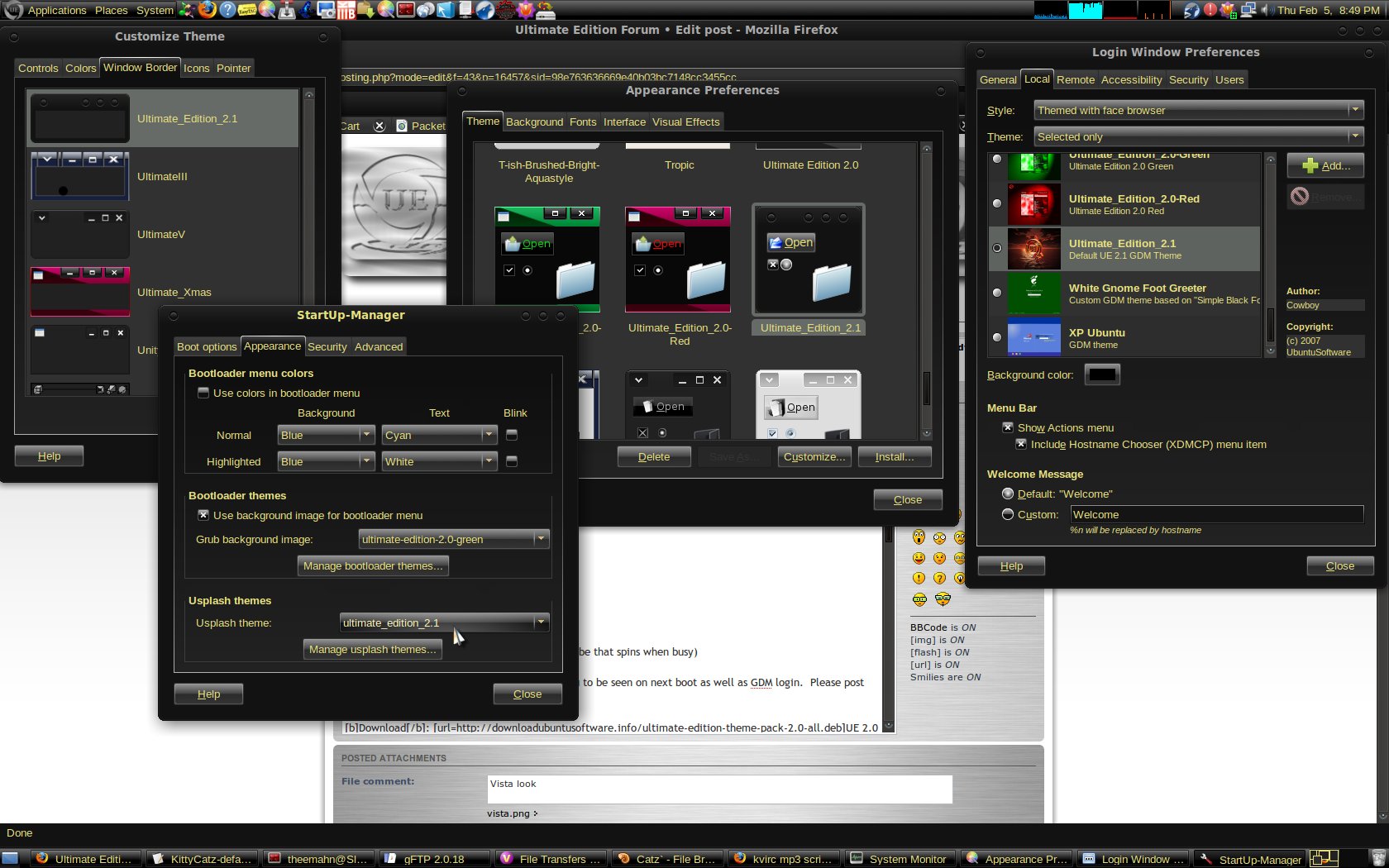Select the UltimateV window border preview
This screenshot has height=868, width=1389.
(x=79, y=234)
